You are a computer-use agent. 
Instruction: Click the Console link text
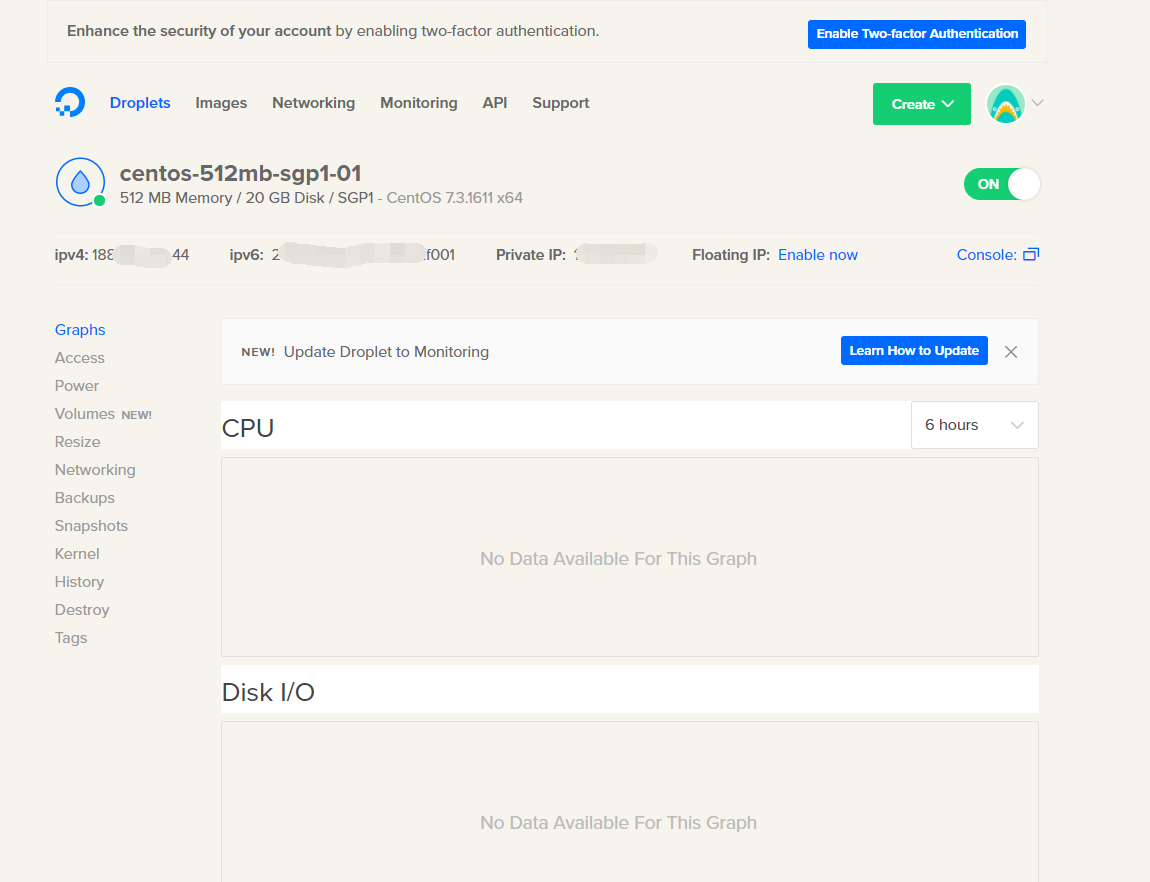(x=986, y=255)
